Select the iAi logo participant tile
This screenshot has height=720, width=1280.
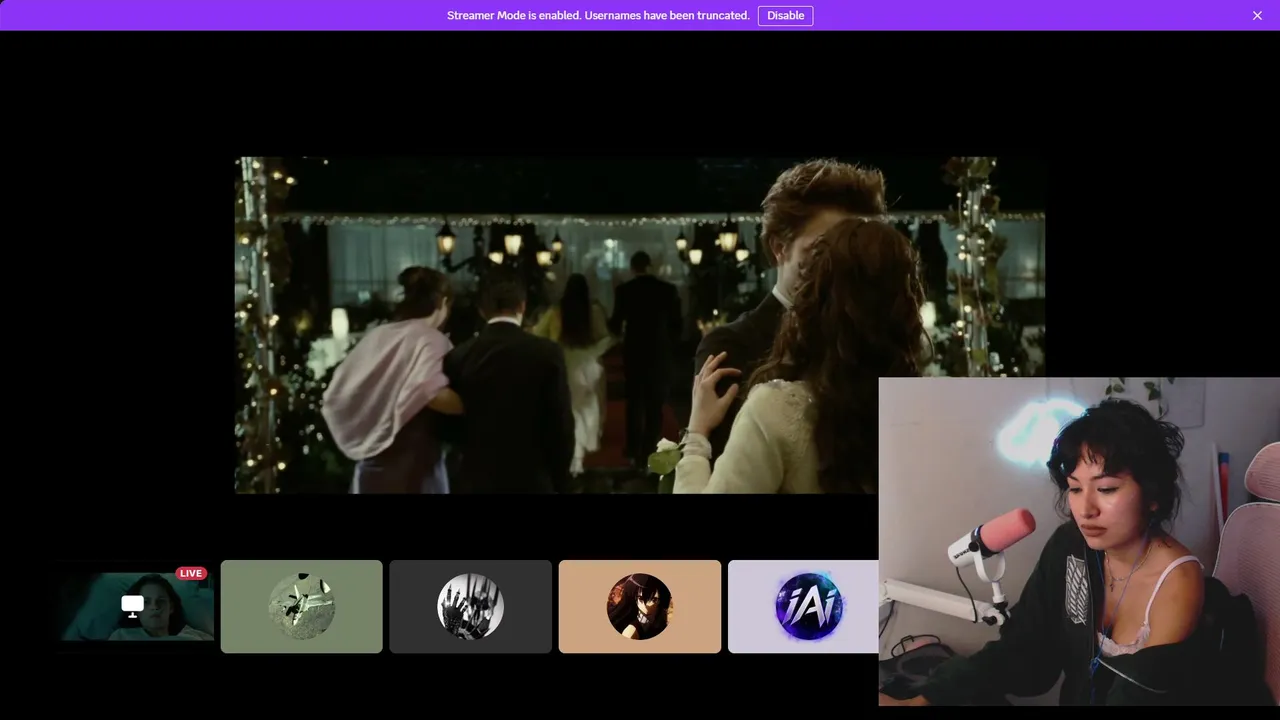click(x=803, y=607)
